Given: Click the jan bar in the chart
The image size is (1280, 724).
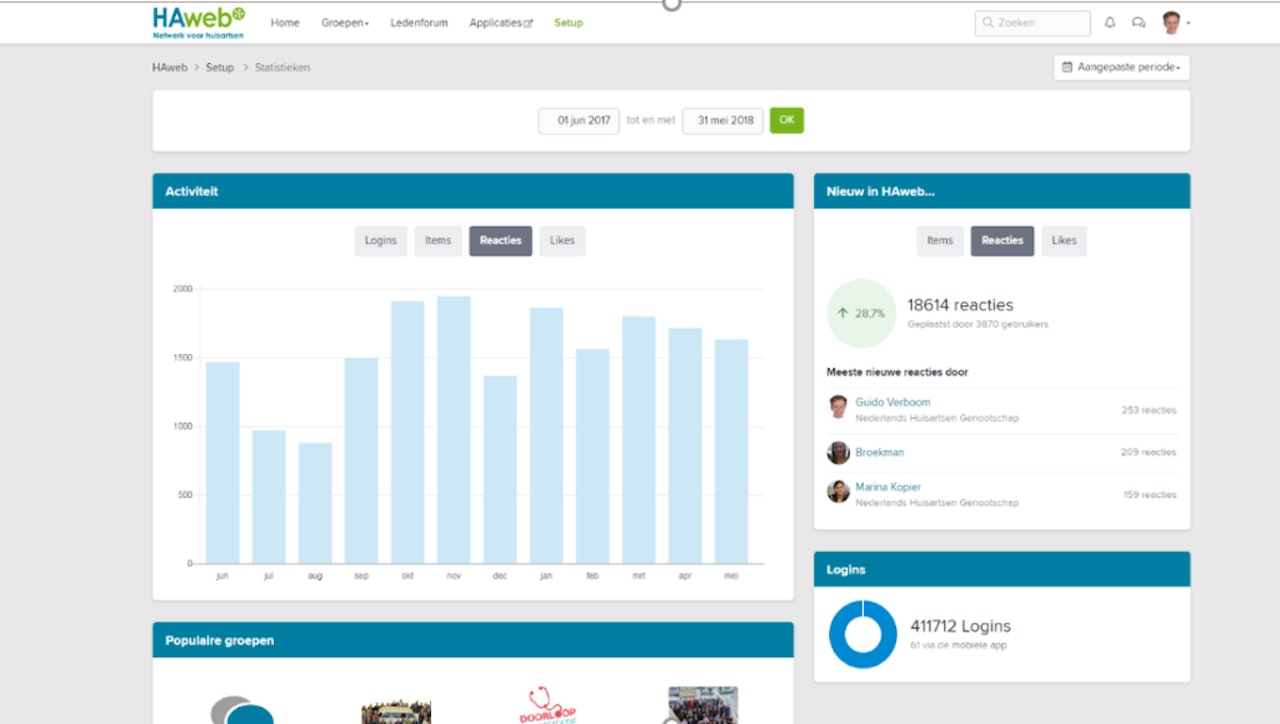Looking at the screenshot, I should pos(546,436).
